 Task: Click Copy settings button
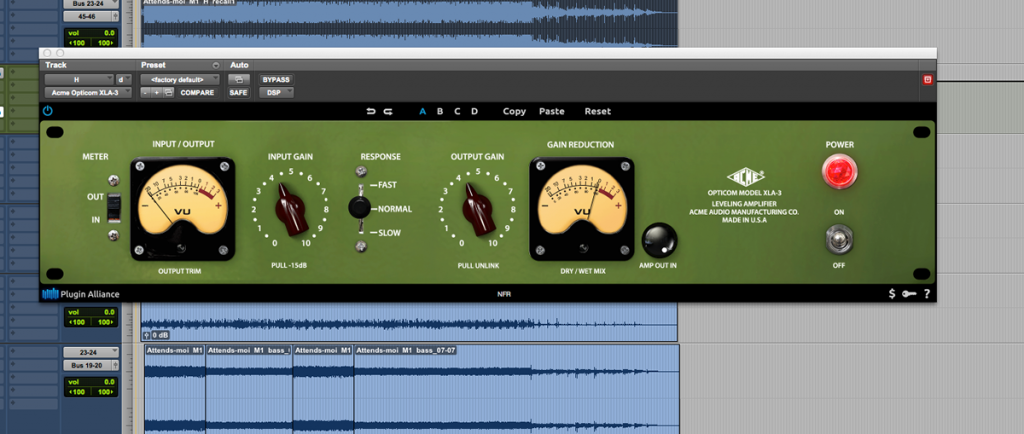point(514,112)
